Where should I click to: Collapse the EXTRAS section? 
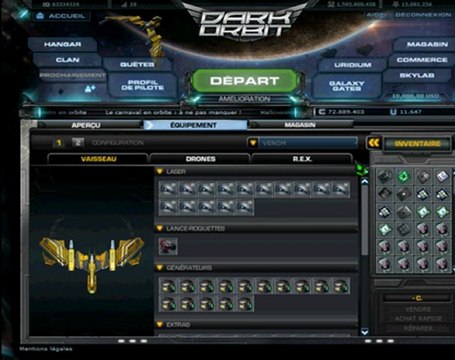[x=160, y=324]
